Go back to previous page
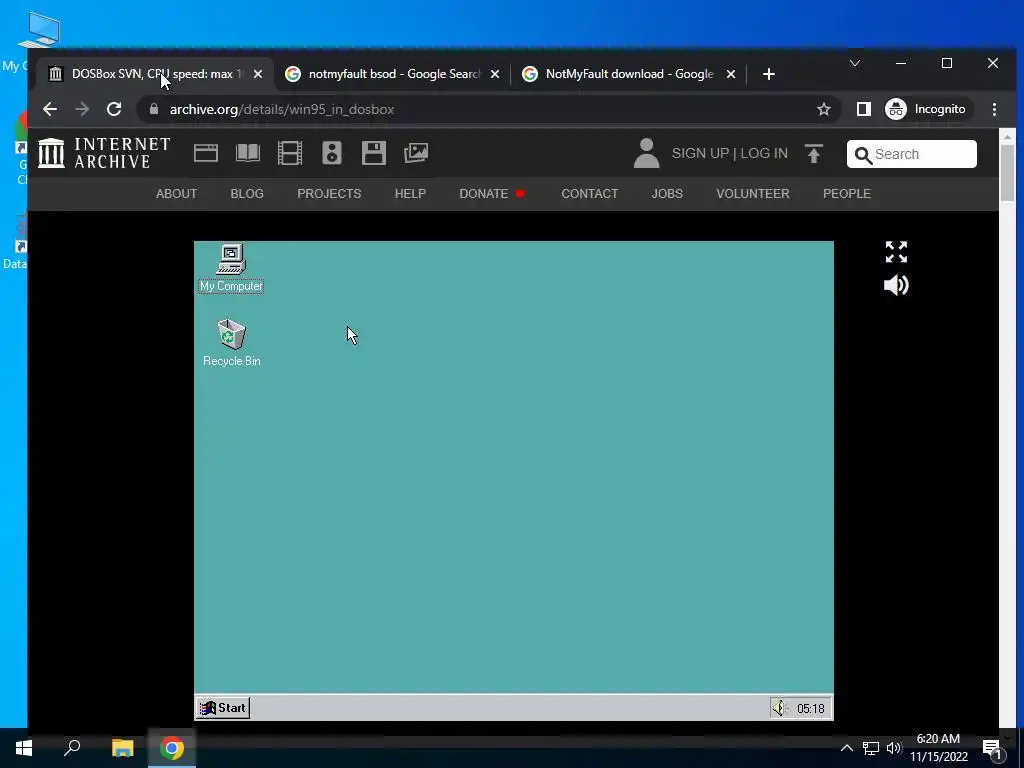1024x768 pixels. click(x=50, y=109)
